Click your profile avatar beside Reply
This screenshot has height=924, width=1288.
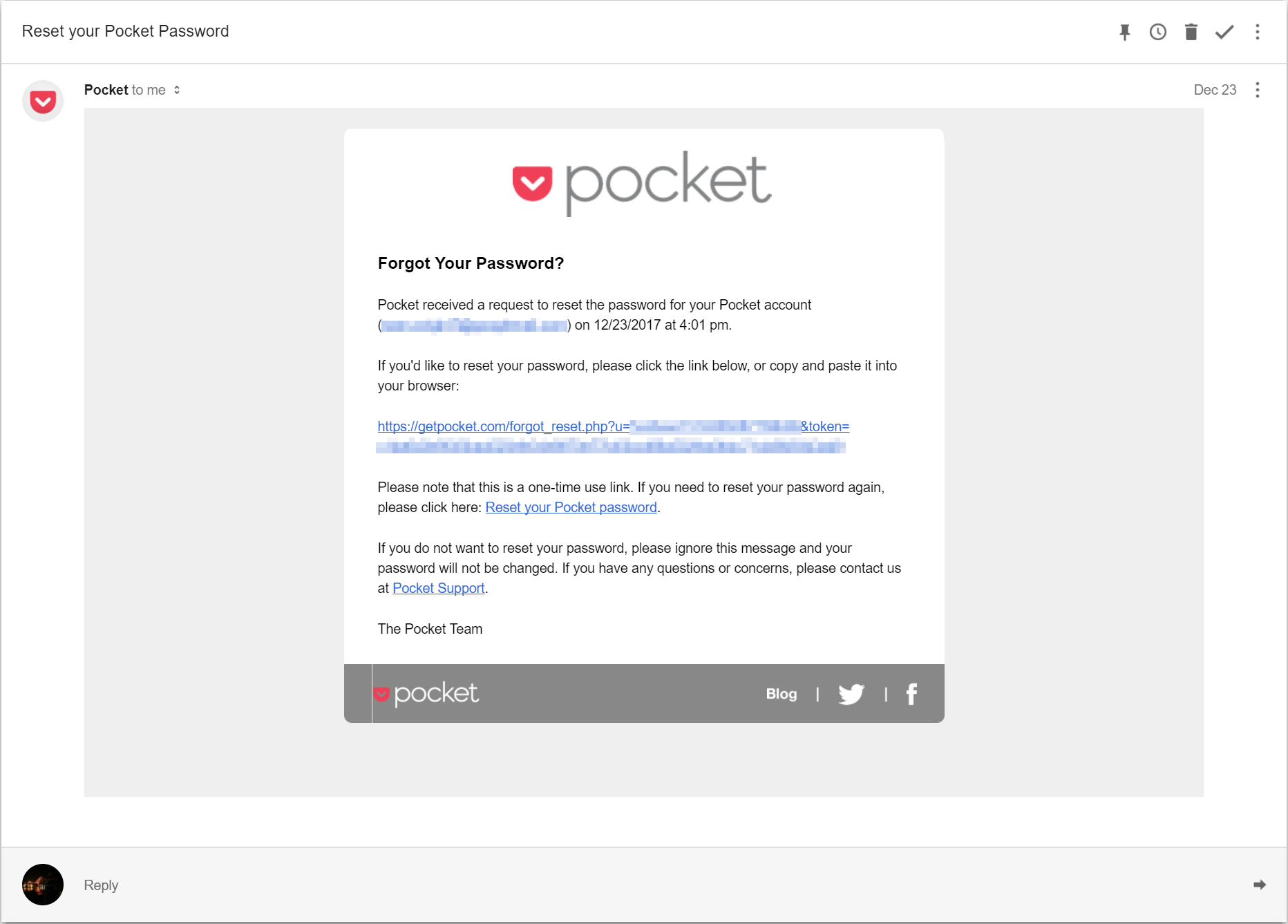pos(42,885)
